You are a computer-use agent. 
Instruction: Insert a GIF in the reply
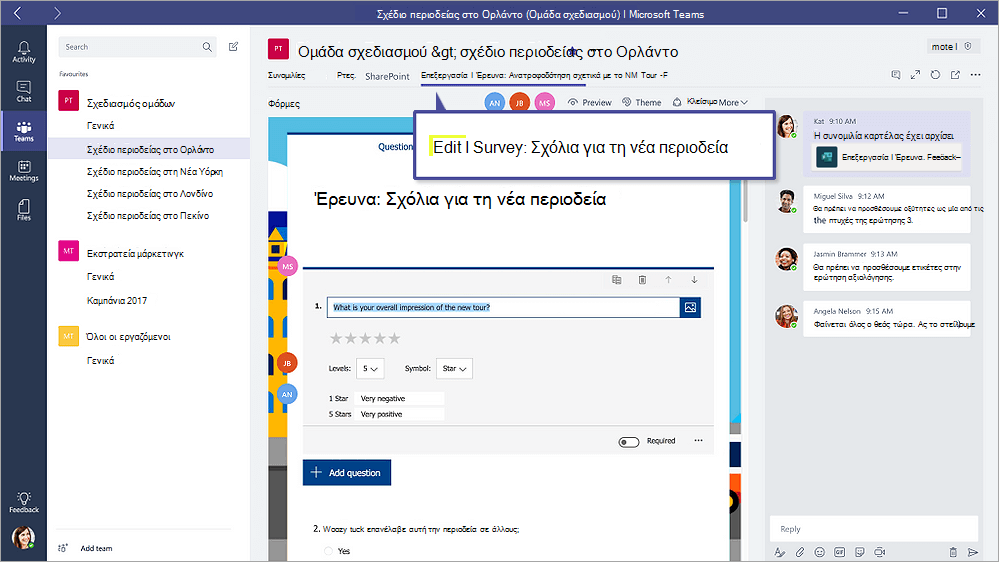click(840, 552)
